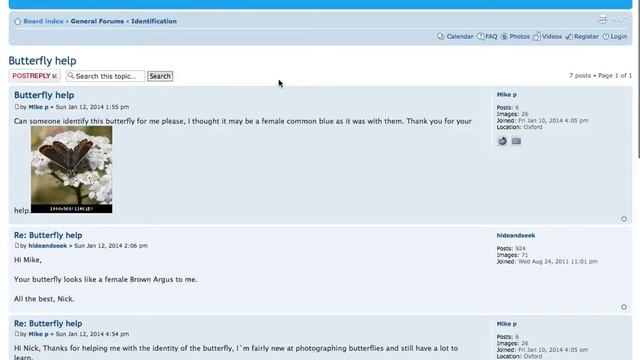Open the first post title Butterfly help
This screenshot has width=640, height=360.
(x=44, y=95)
